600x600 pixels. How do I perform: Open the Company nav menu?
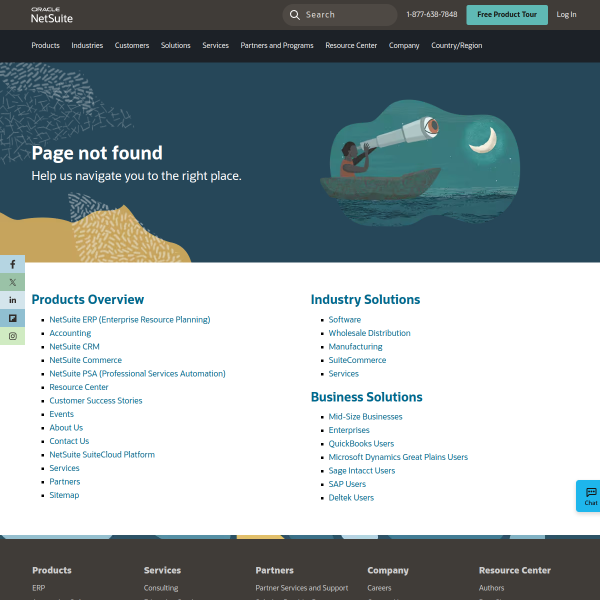click(x=404, y=46)
